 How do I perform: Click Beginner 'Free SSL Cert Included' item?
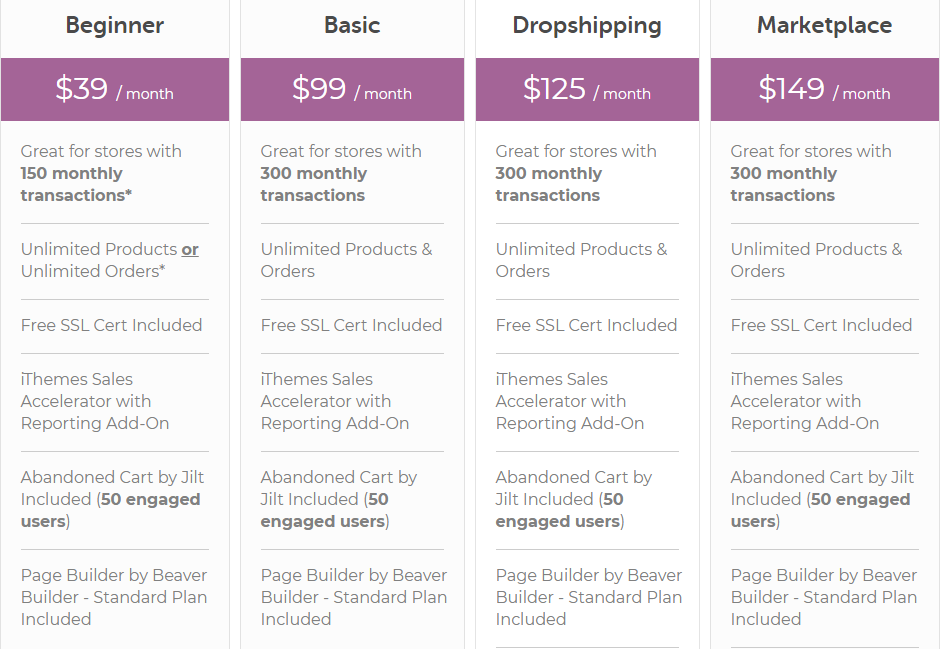coord(112,325)
